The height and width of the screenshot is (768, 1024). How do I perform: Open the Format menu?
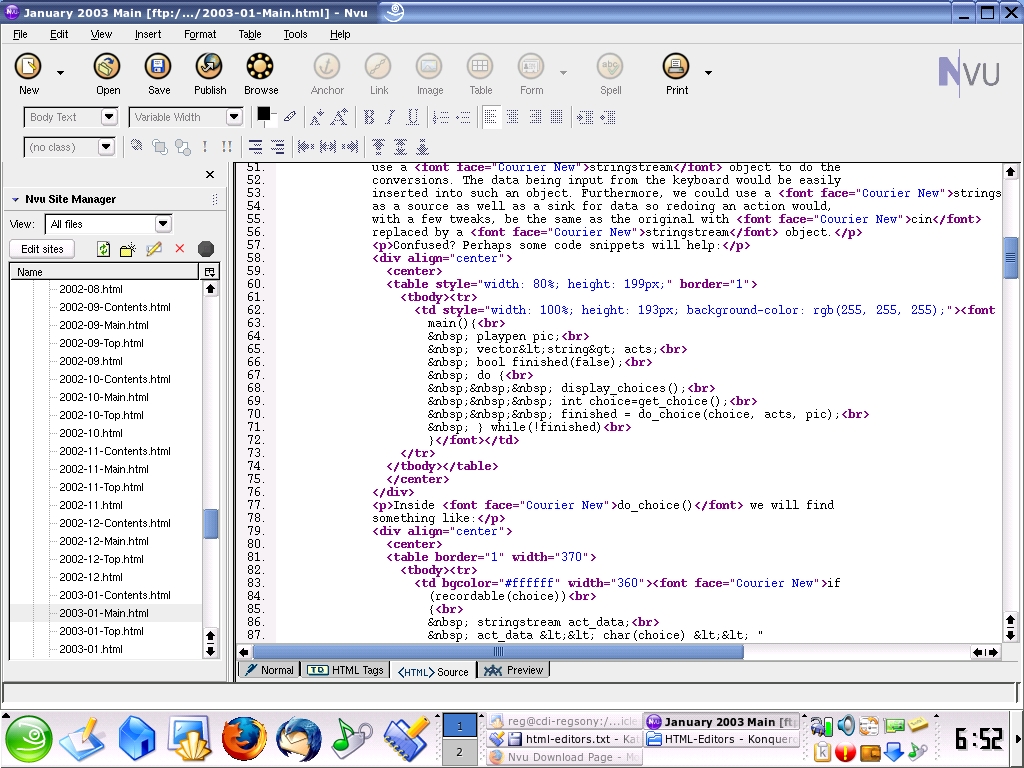tap(200, 34)
